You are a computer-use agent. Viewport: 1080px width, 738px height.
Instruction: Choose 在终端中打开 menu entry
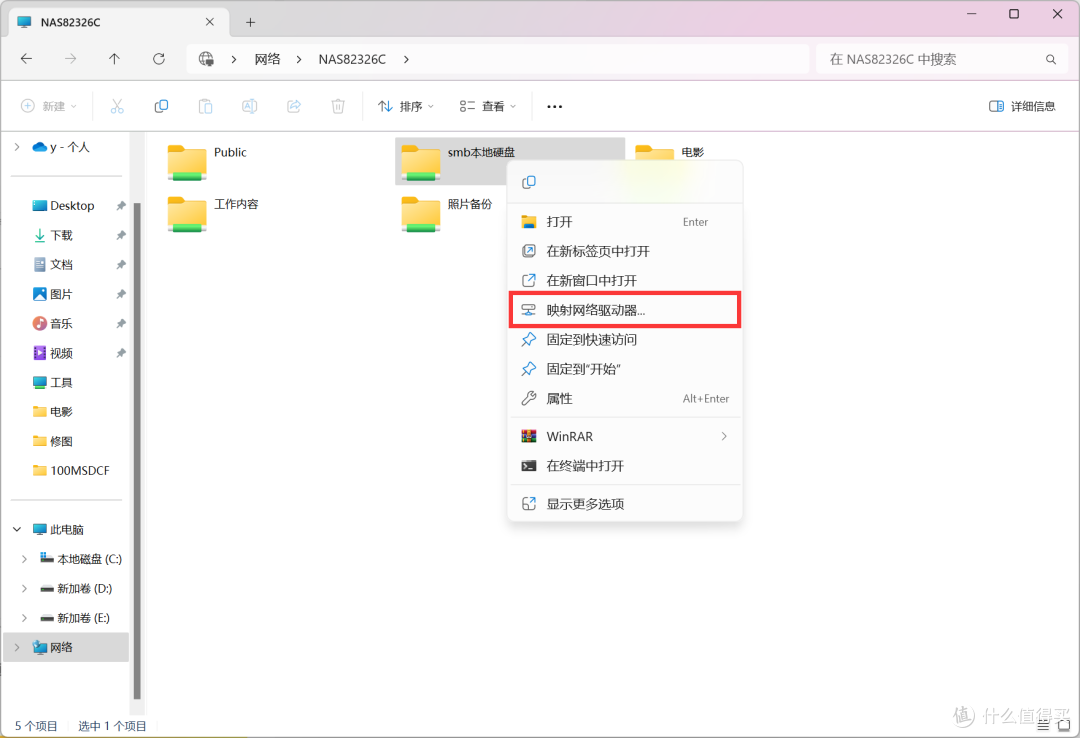point(625,466)
